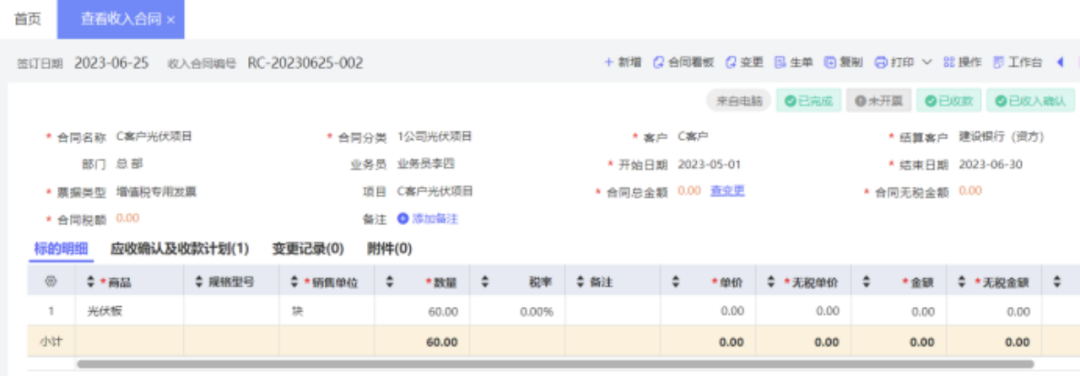Click the 签订日期 value 2023-06-25
Viewport: 1080px width, 376px height.
pyautogui.click(x=112, y=63)
